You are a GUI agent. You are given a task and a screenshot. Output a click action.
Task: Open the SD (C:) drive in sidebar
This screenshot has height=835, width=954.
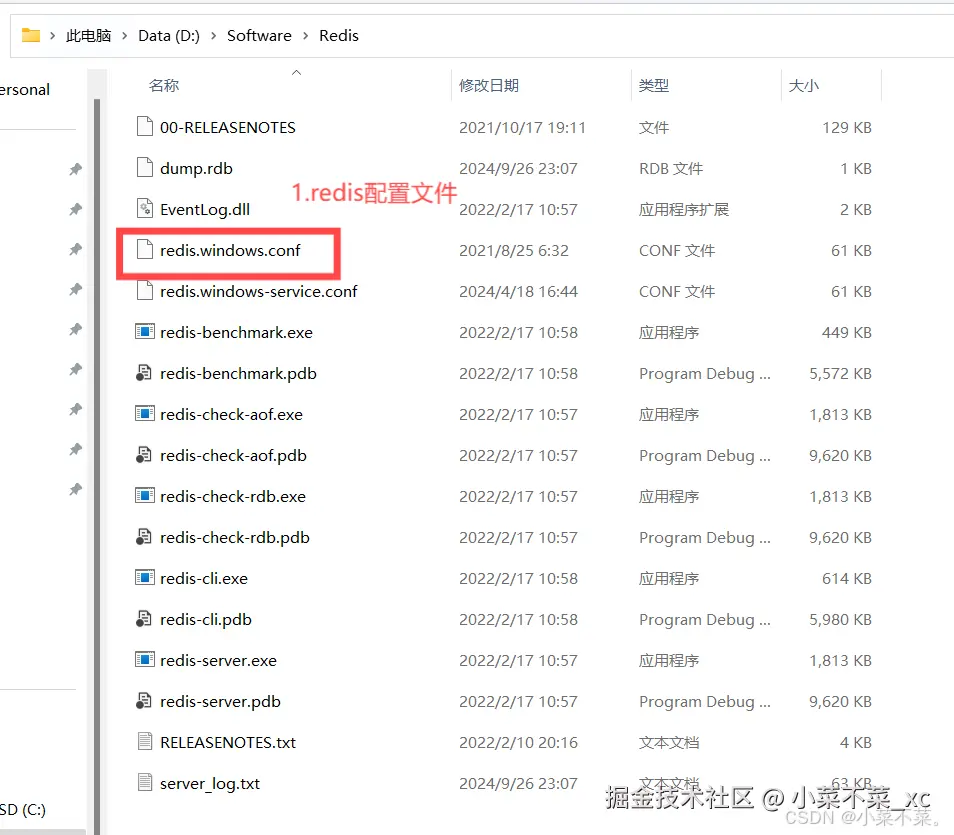[23, 810]
